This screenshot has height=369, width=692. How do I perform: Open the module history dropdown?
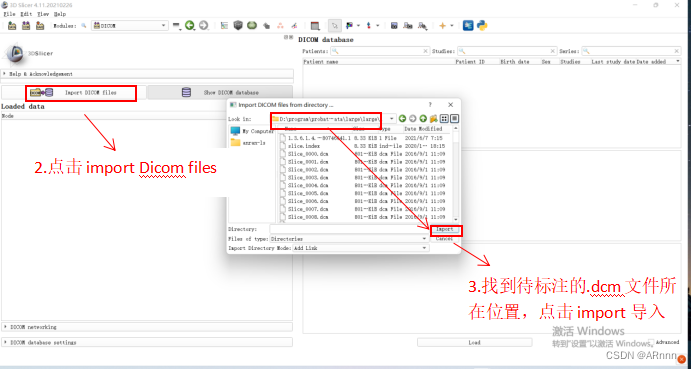[x=177, y=26]
